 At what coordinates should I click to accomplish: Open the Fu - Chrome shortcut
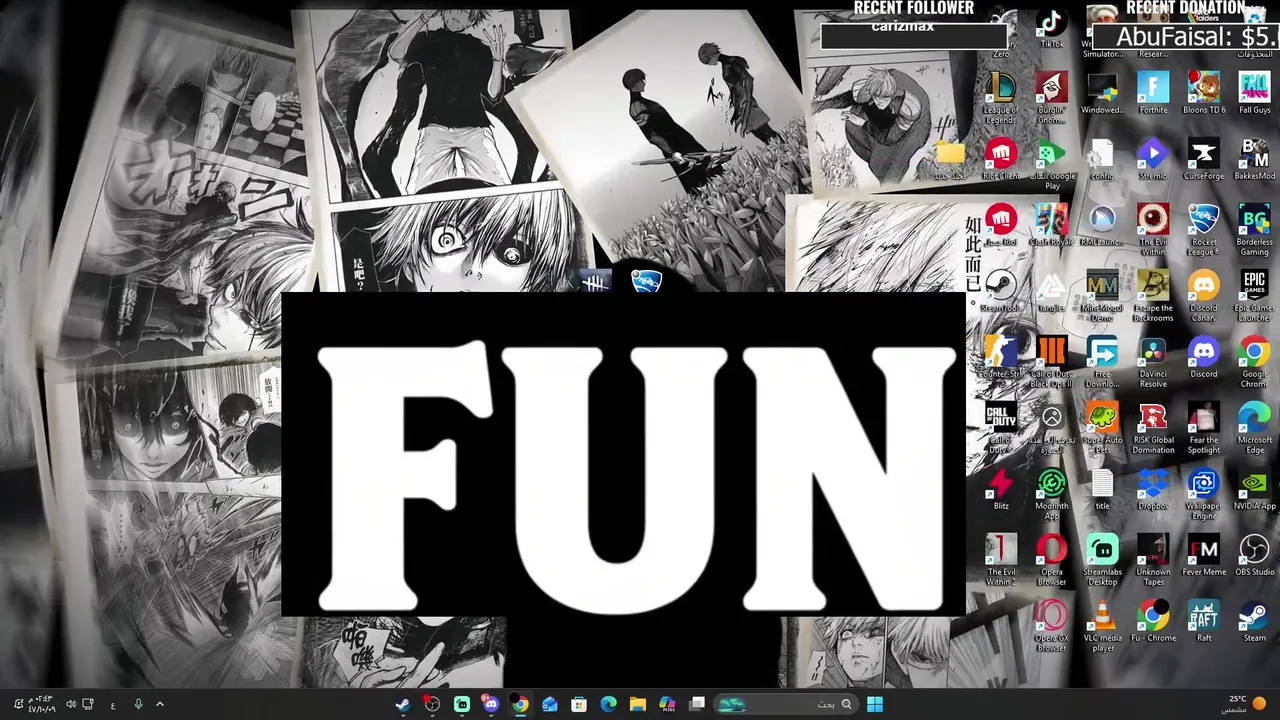click(1153, 621)
